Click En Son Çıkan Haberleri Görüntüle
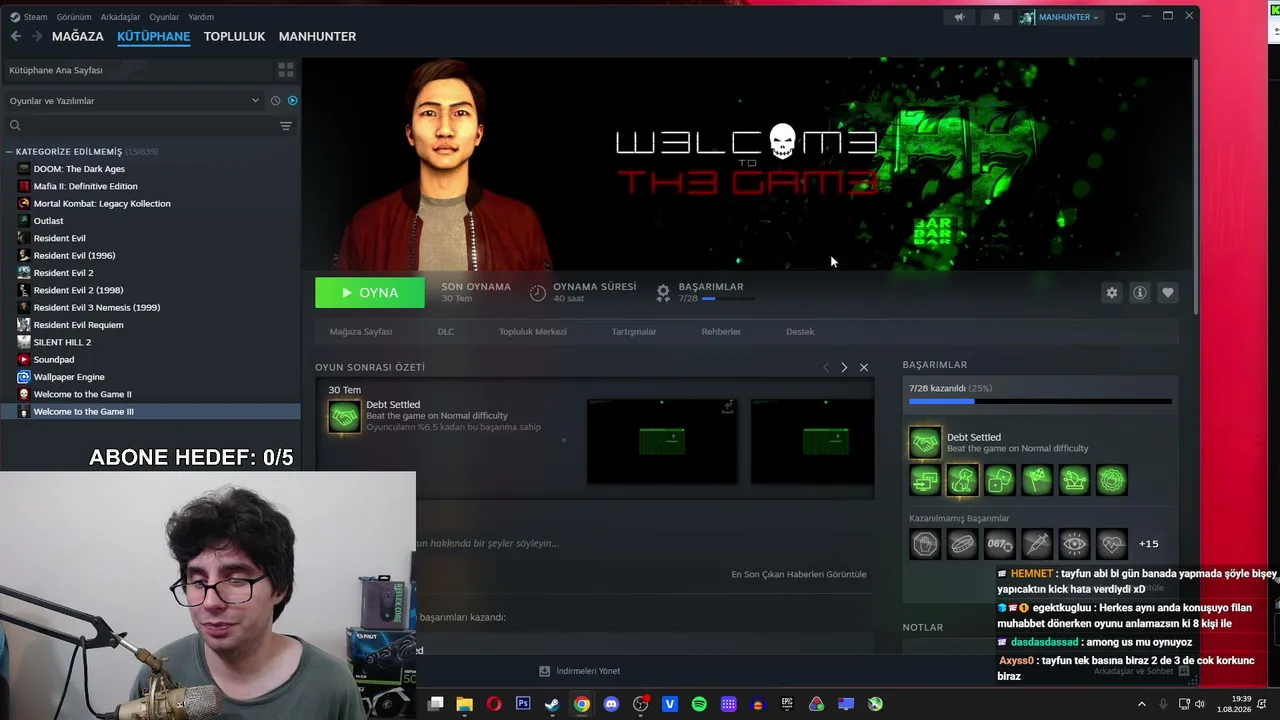Image resolution: width=1280 pixels, height=720 pixels. point(799,575)
